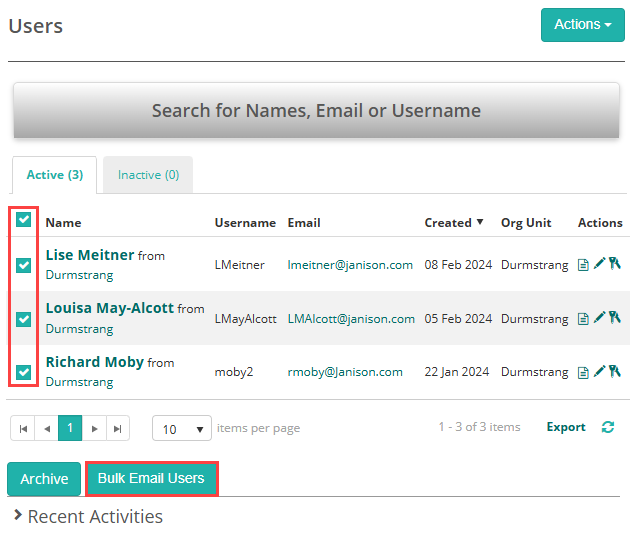Untick the checkbox for Richard Moby
635x533 pixels.
(24, 372)
